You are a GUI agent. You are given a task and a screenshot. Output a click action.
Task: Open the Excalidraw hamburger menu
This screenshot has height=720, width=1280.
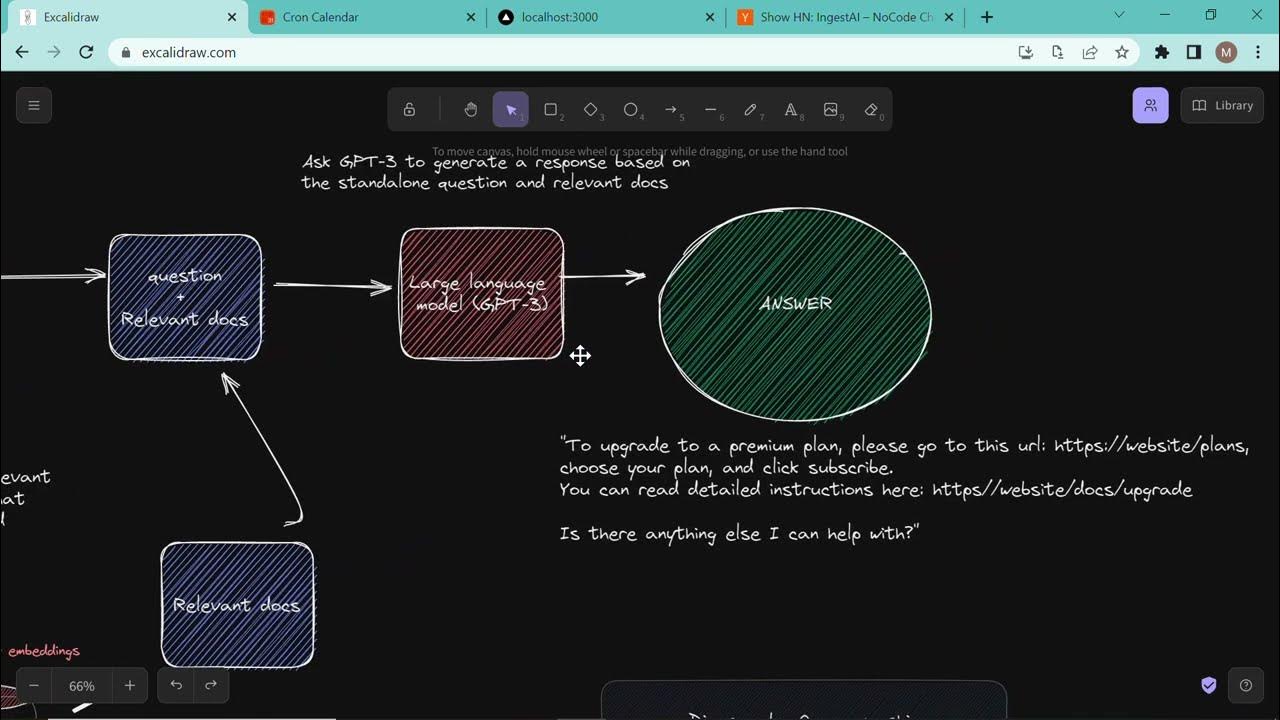click(33, 105)
